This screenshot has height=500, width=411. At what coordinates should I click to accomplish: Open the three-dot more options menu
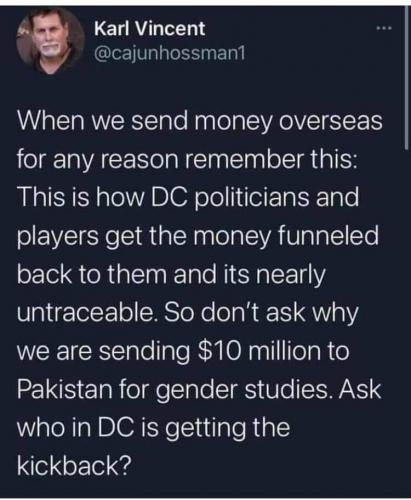click(382, 29)
